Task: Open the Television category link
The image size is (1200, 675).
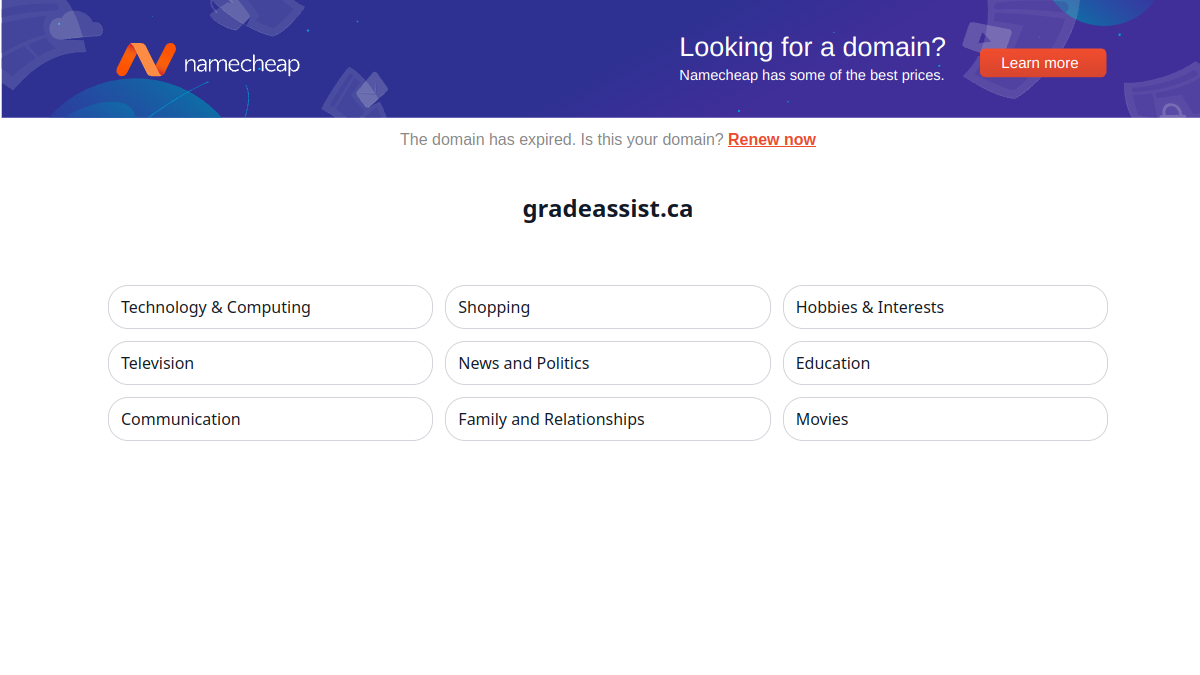Action: pos(270,363)
